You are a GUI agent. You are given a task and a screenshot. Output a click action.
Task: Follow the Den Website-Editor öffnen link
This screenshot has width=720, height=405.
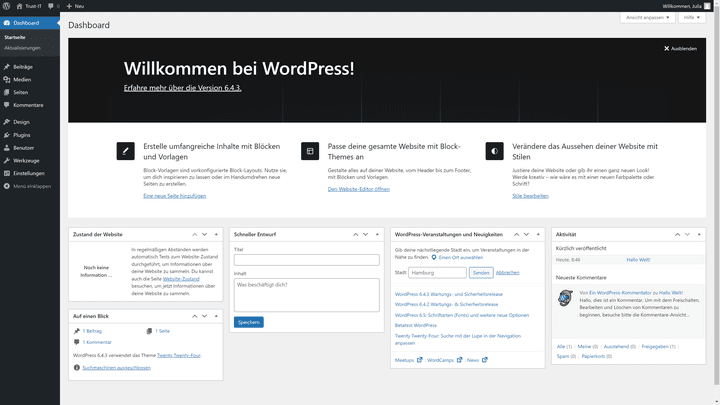click(359, 189)
